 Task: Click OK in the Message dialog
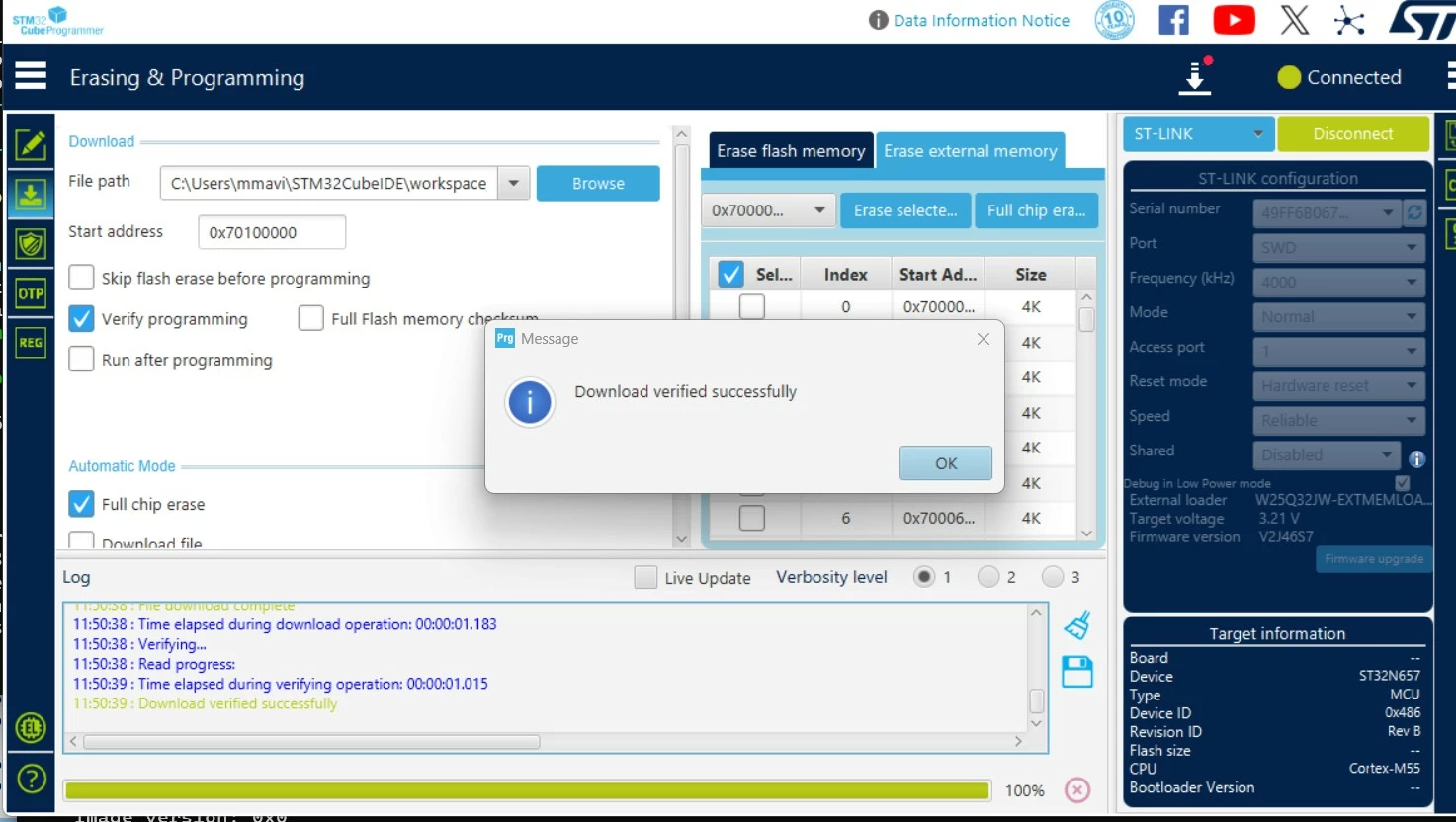click(x=946, y=462)
